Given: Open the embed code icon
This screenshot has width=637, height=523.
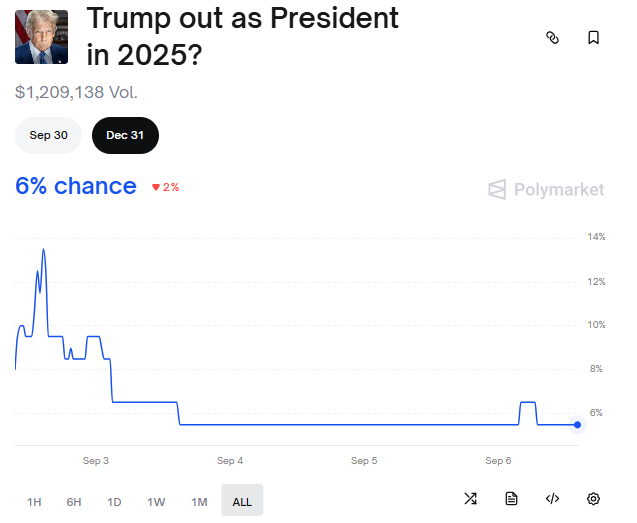Looking at the screenshot, I should [552, 499].
